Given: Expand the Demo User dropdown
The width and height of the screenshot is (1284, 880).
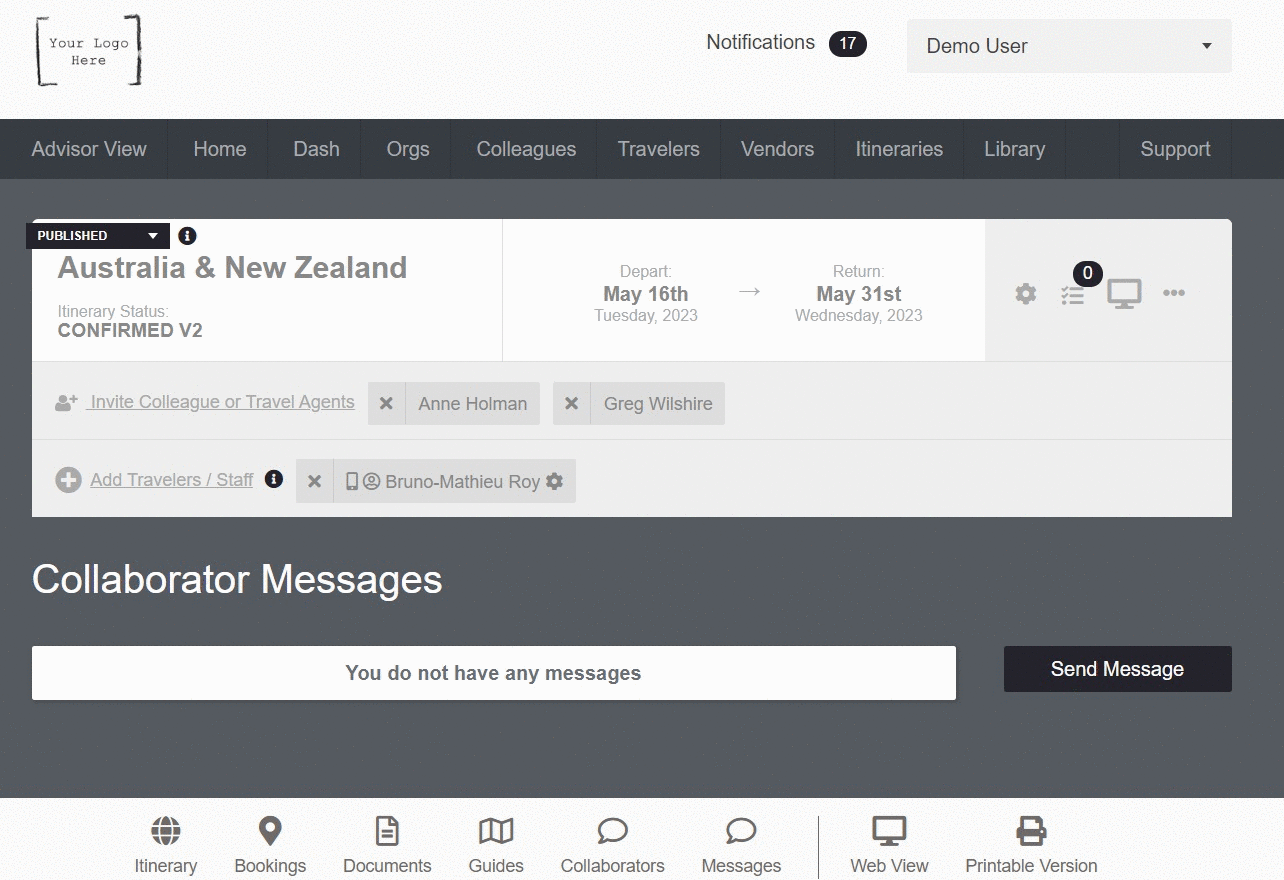Looking at the screenshot, I should click(x=1069, y=46).
